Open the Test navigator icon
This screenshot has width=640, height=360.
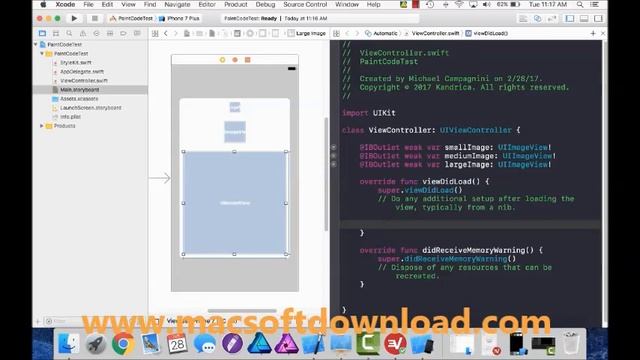coord(96,33)
